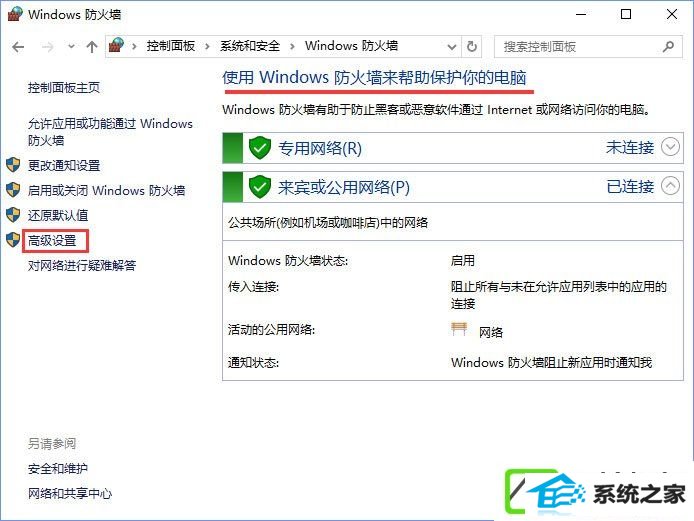This screenshot has width=694, height=521.
Task: Expand the 专用网络(R) section chevron
Action: click(x=670, y=147)
